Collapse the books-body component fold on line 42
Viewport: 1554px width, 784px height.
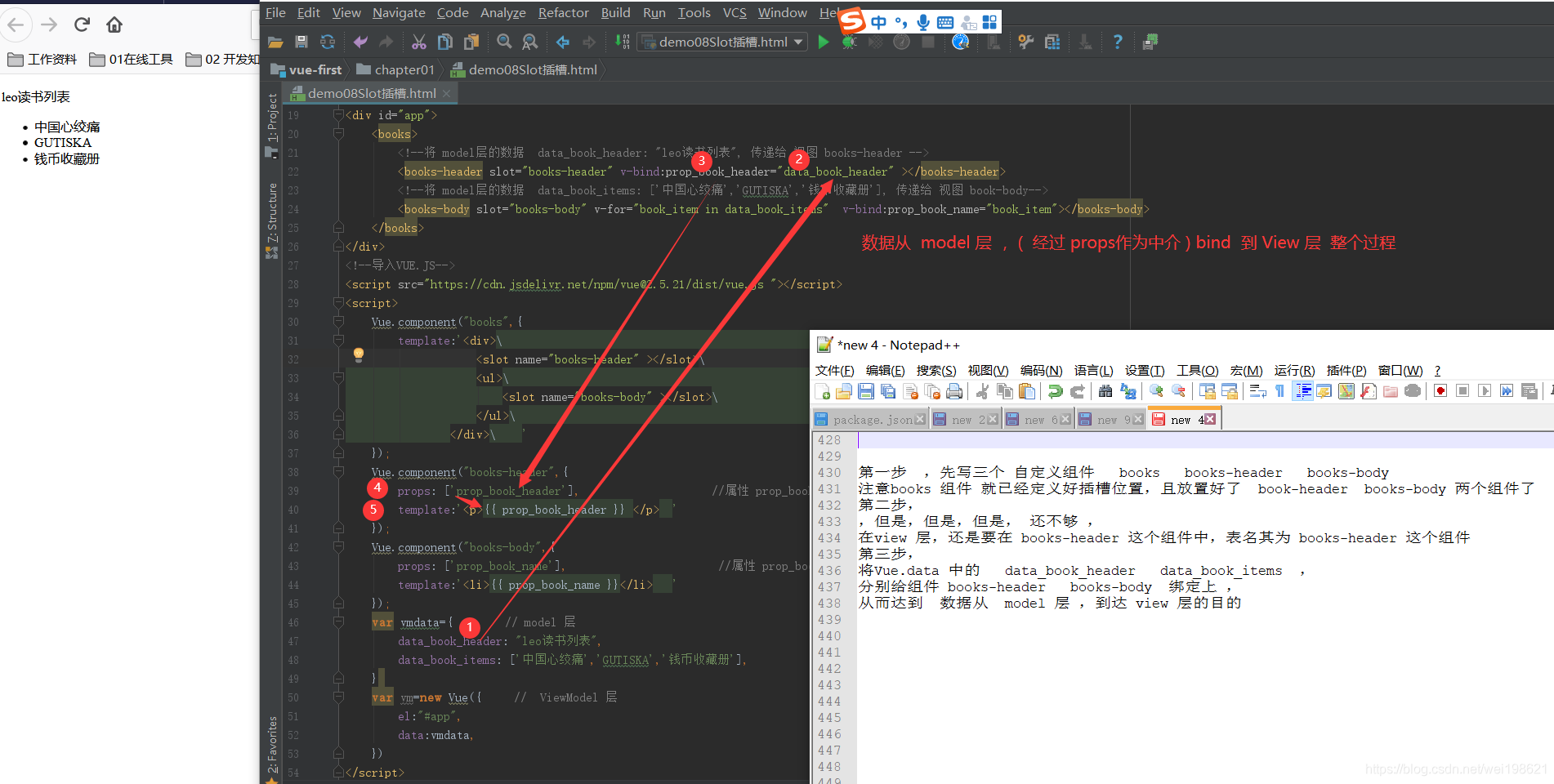338,547
